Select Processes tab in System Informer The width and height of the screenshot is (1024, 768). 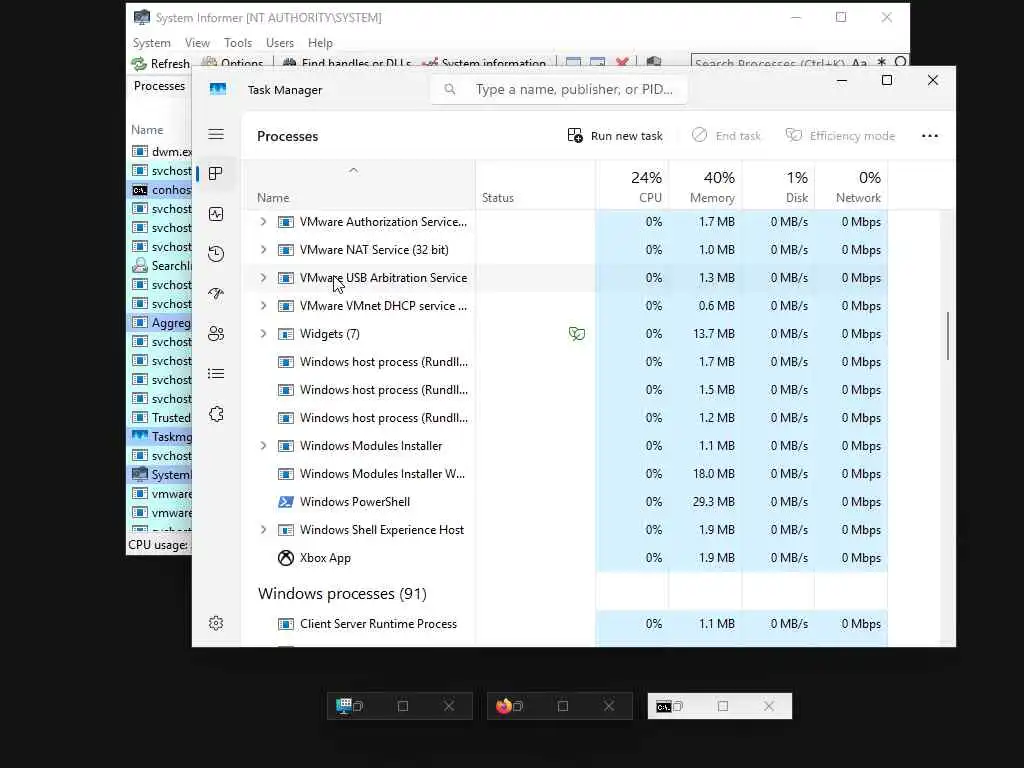[159, 86]
